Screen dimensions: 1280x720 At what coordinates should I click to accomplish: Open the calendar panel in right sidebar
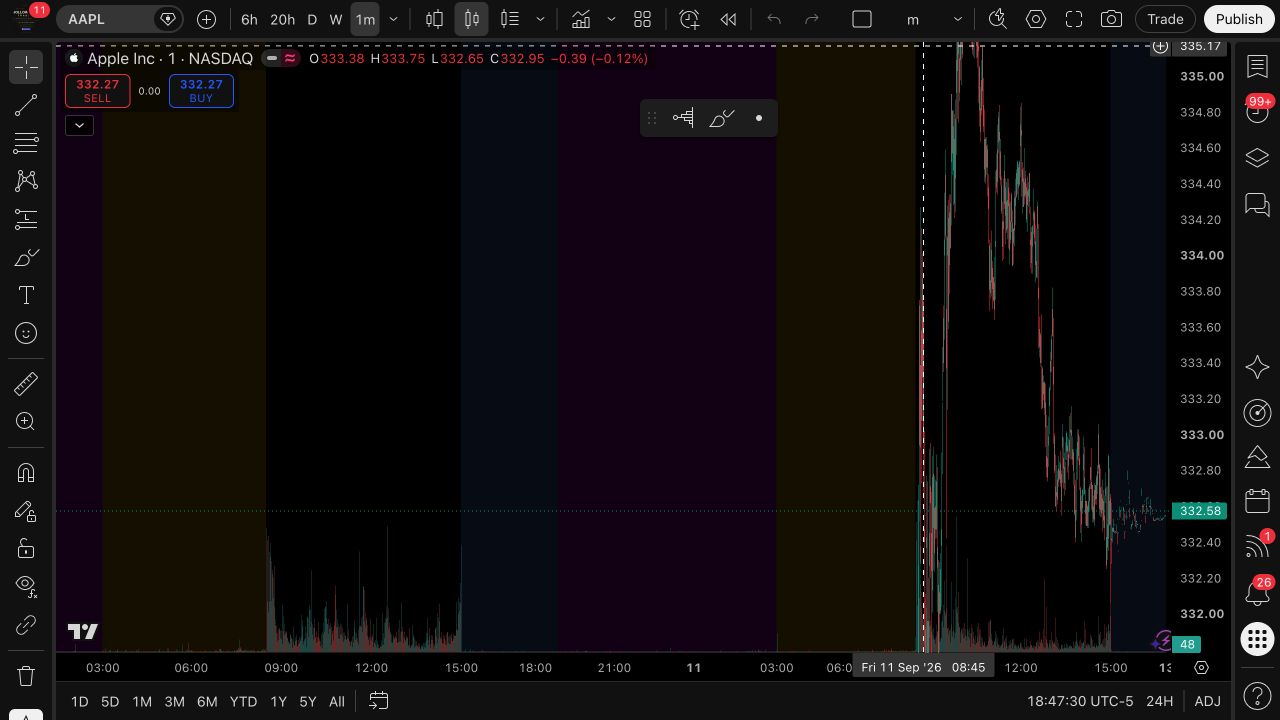[x=1257, y=501]
